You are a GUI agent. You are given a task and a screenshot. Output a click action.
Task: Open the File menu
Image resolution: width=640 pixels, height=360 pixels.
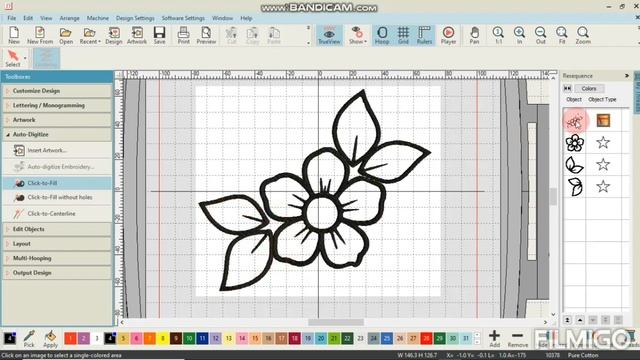pos(11,18)
